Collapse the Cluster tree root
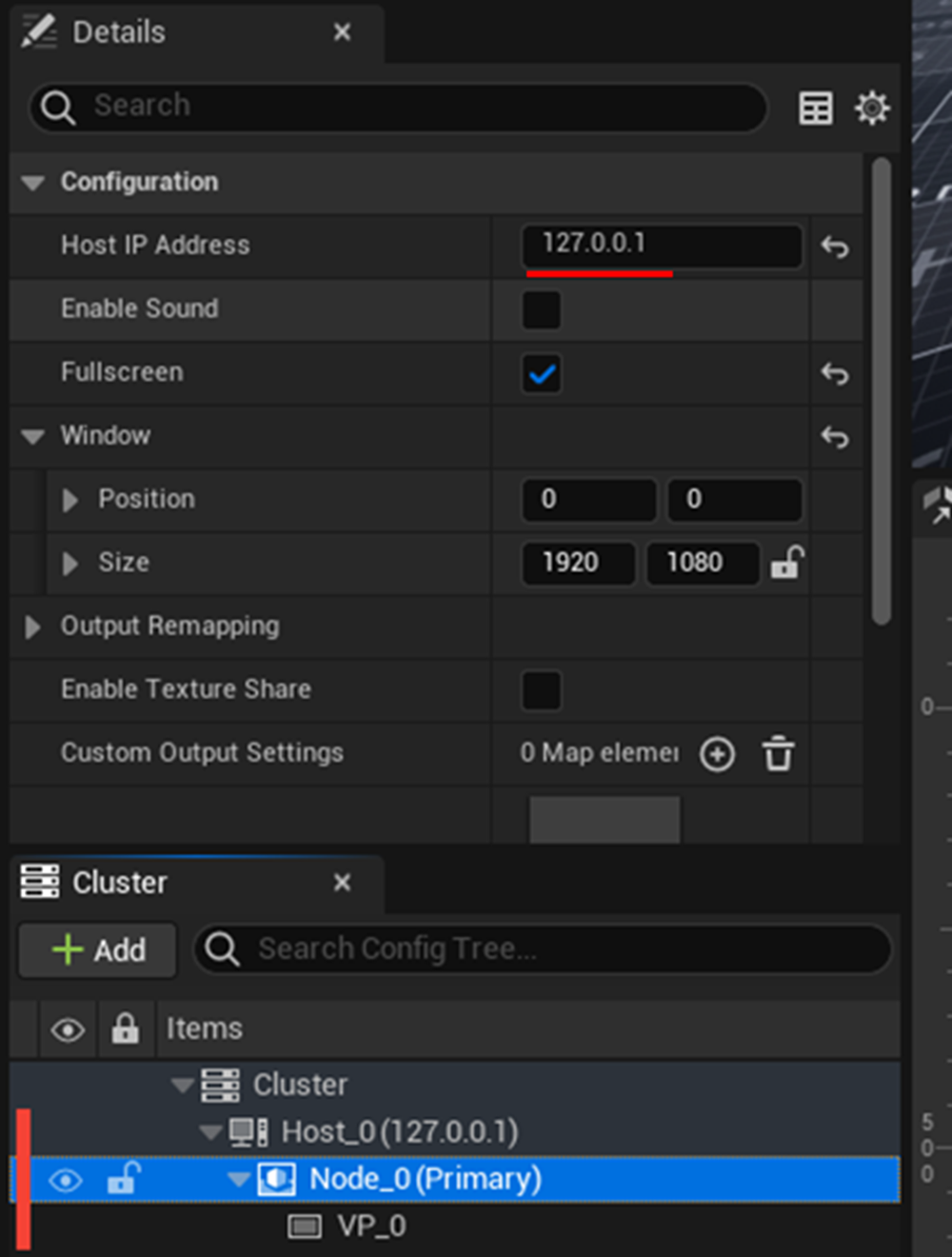 183,1085
